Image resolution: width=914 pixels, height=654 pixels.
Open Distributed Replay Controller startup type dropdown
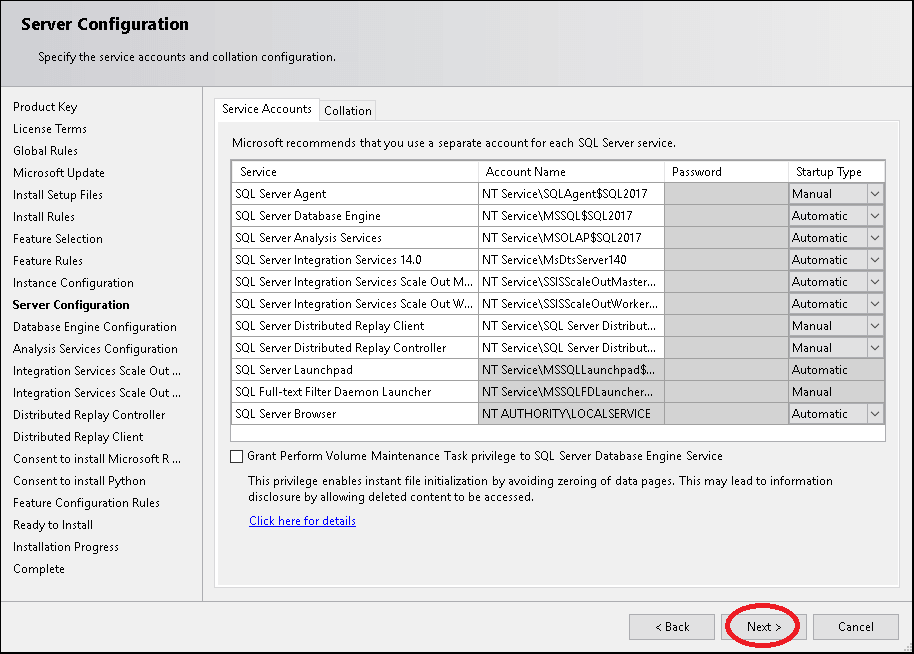coord(874,348)
